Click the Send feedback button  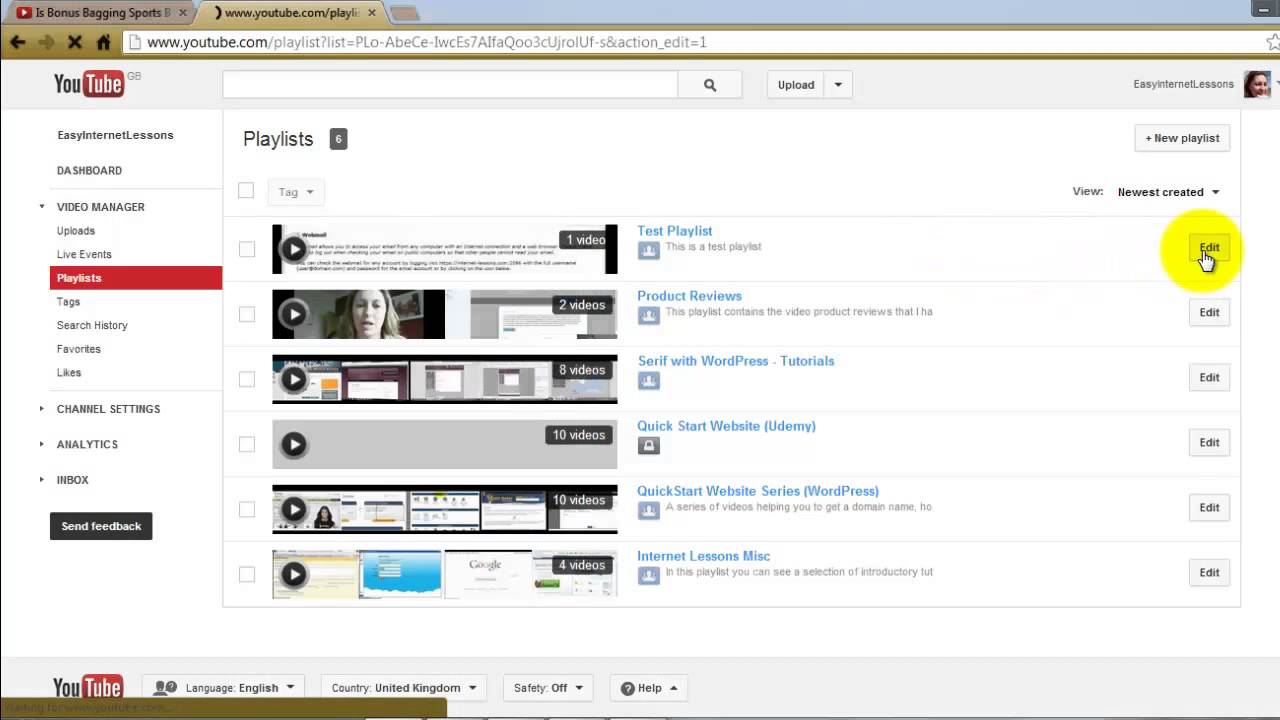point(101,526)
